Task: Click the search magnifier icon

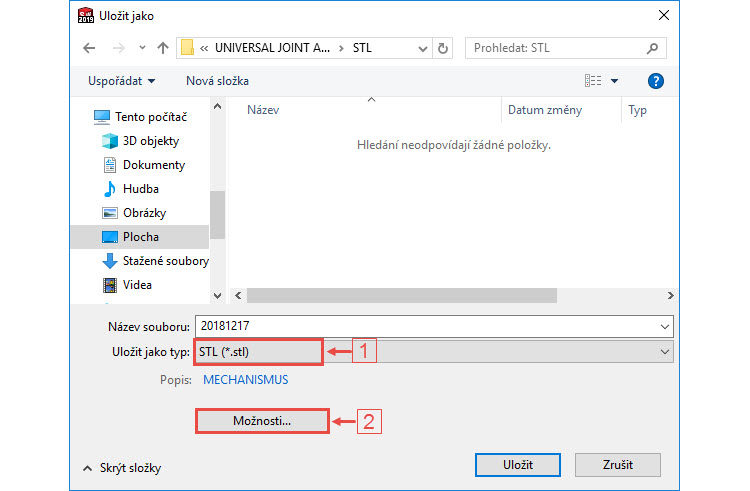Action: 652,48
